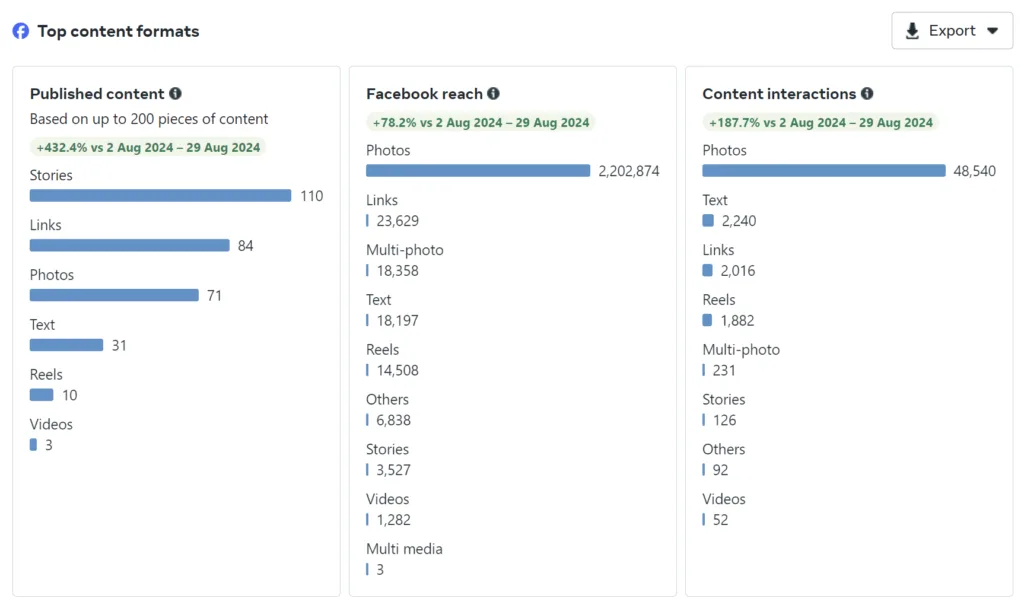
Task: Click the Links bar showing 84
Action: [129, 246]
